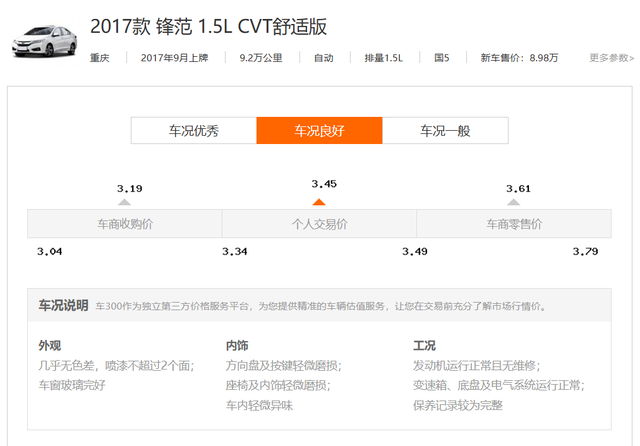Click the 3.19 price value
This screenshot has height=446, width=640.
click(x=129, y=189)
